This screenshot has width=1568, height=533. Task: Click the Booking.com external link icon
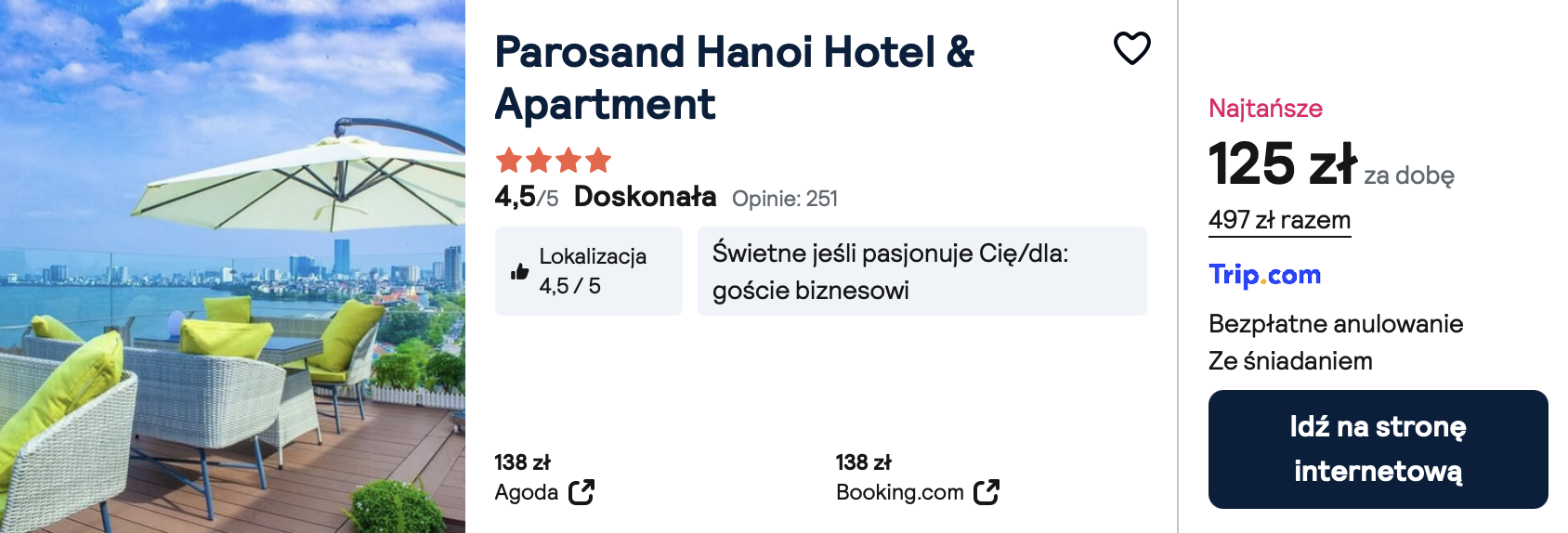pyautogui.click(x=987, y=492)
